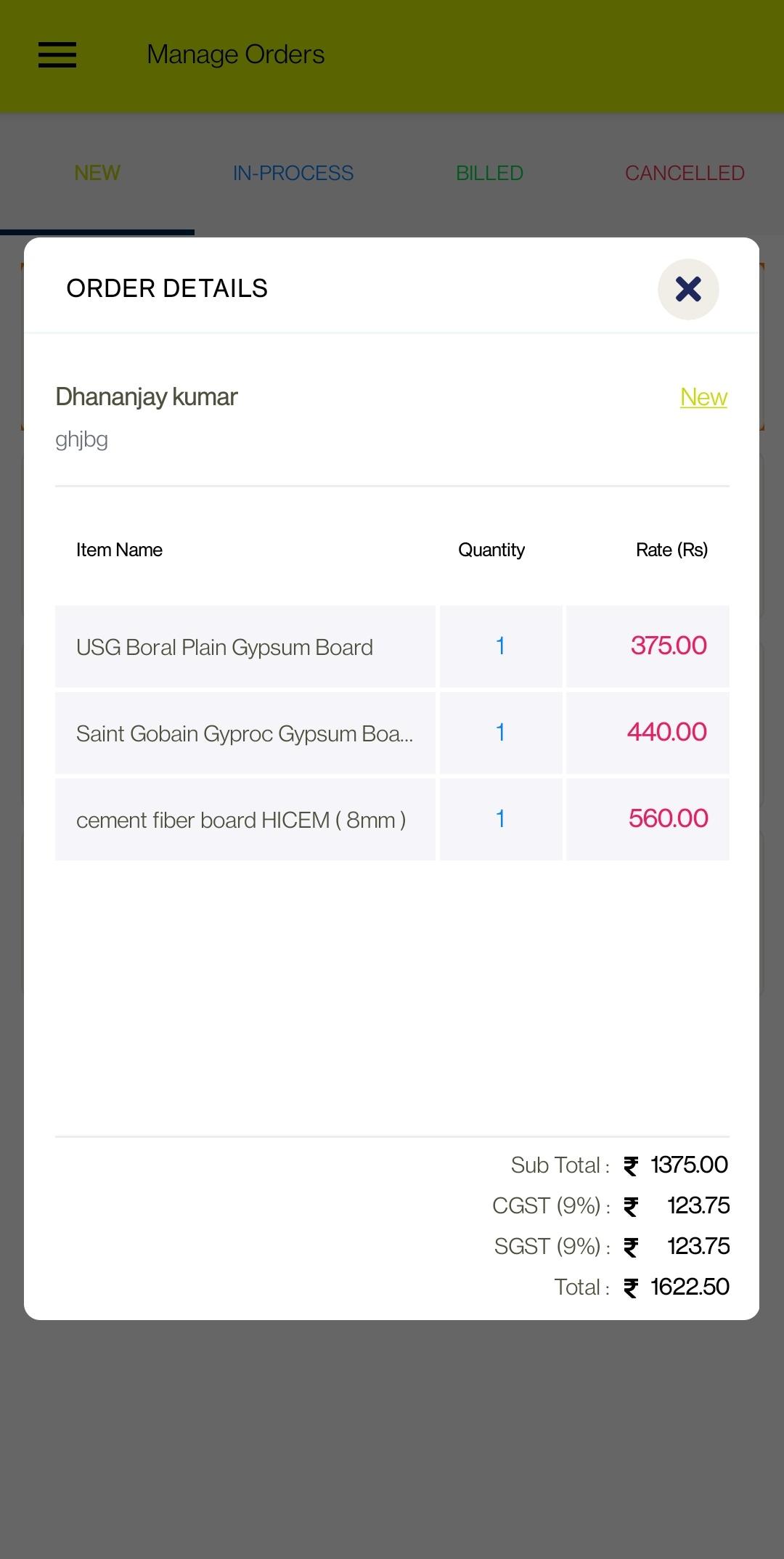784x1559 pixels.
Task: Switch to the NEW orders tab
Action: tap(97, 173)
